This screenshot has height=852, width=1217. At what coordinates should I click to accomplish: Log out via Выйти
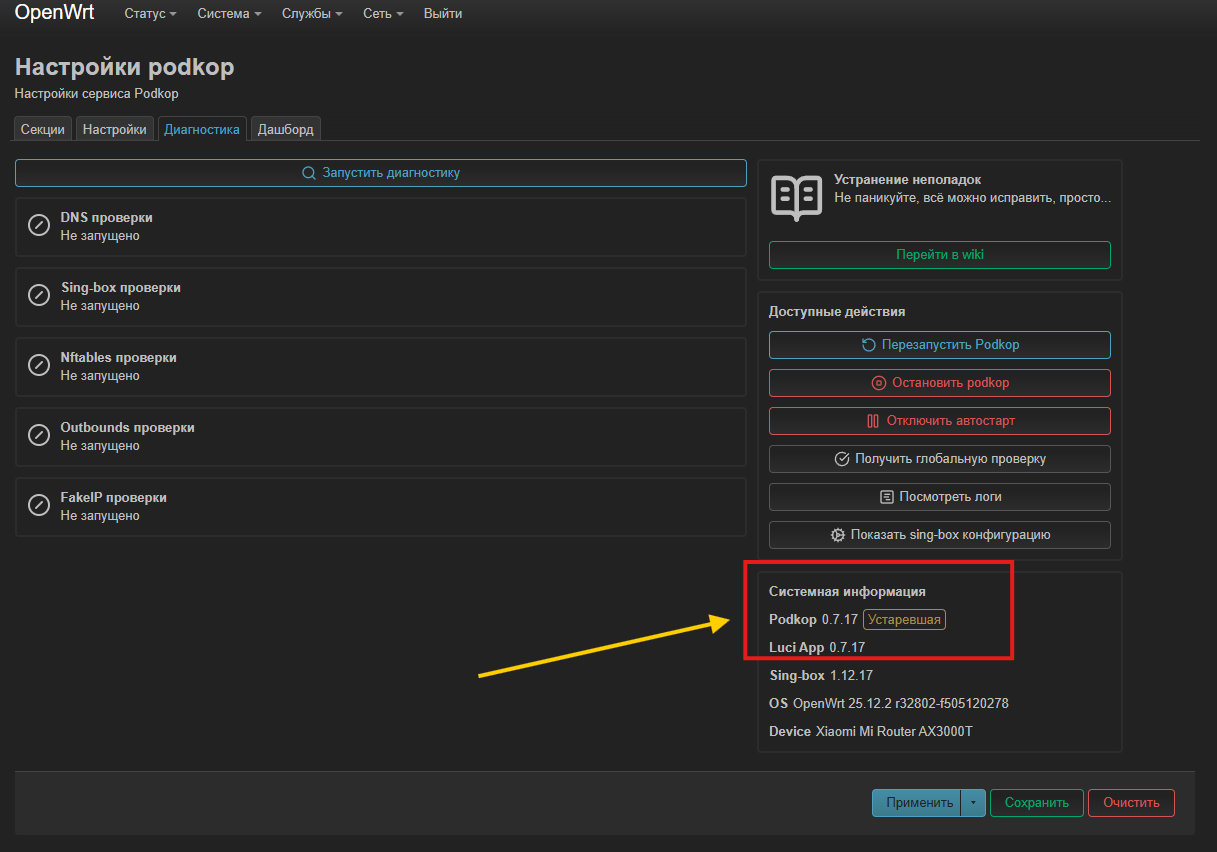pyautogui.click(x=443, y=14)
